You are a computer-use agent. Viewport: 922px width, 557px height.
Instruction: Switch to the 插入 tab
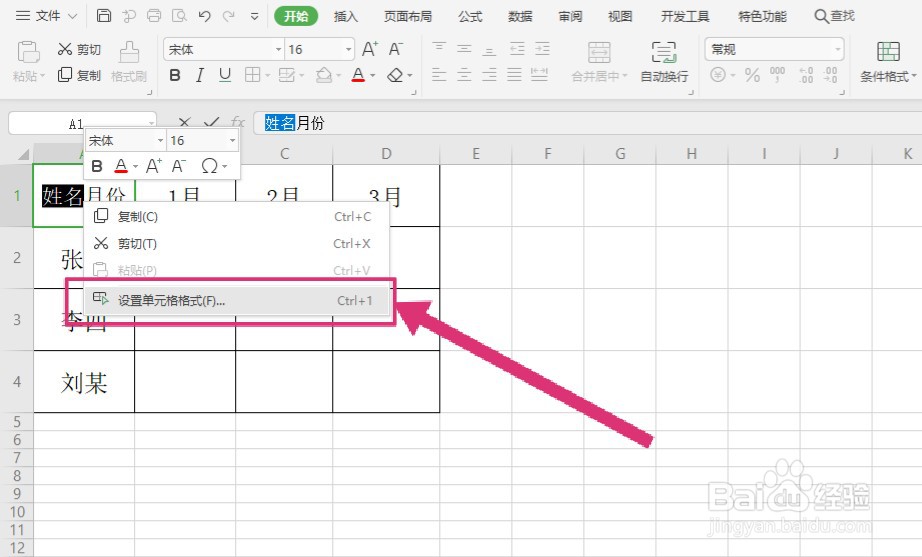point(346,16)
